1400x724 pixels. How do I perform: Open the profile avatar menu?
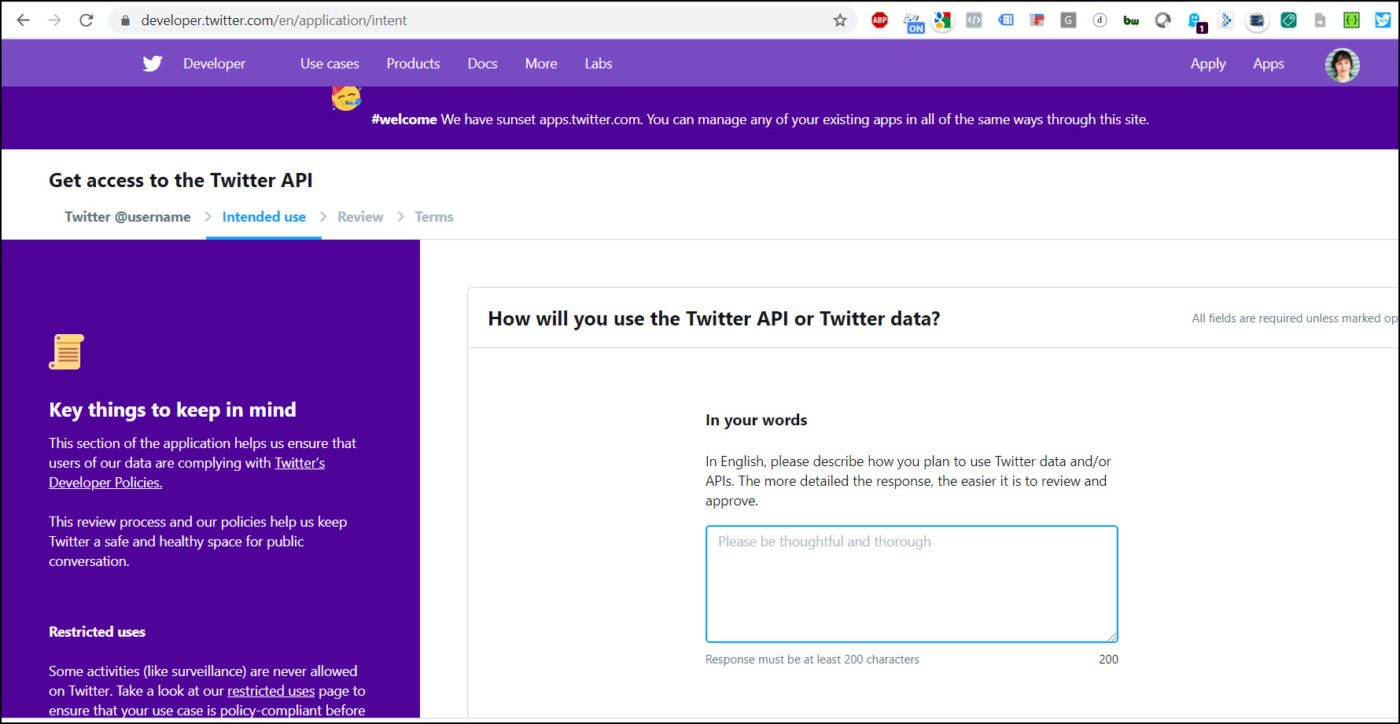(x=1342, y=64)
